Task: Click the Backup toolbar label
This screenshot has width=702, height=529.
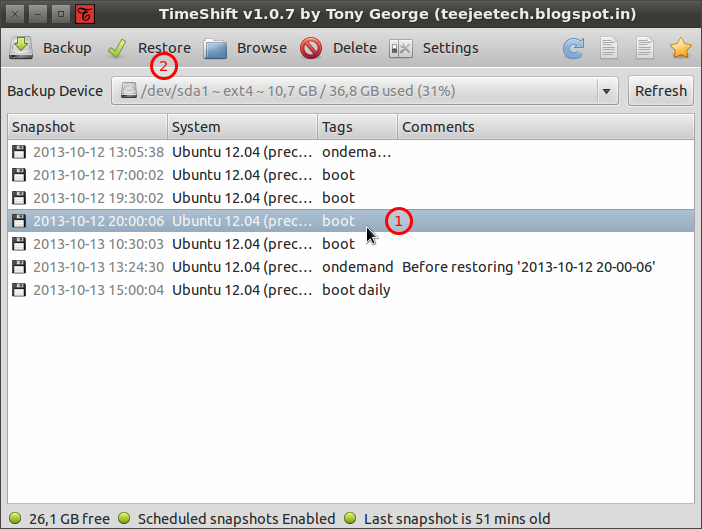Action: [x=67, y=48]
